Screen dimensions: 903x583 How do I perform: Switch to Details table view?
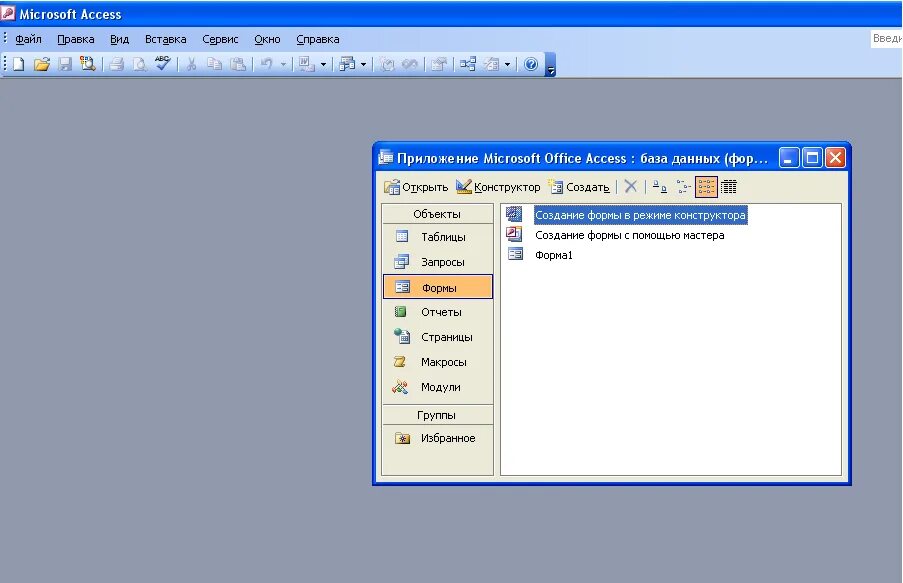(x=729, y=187)
